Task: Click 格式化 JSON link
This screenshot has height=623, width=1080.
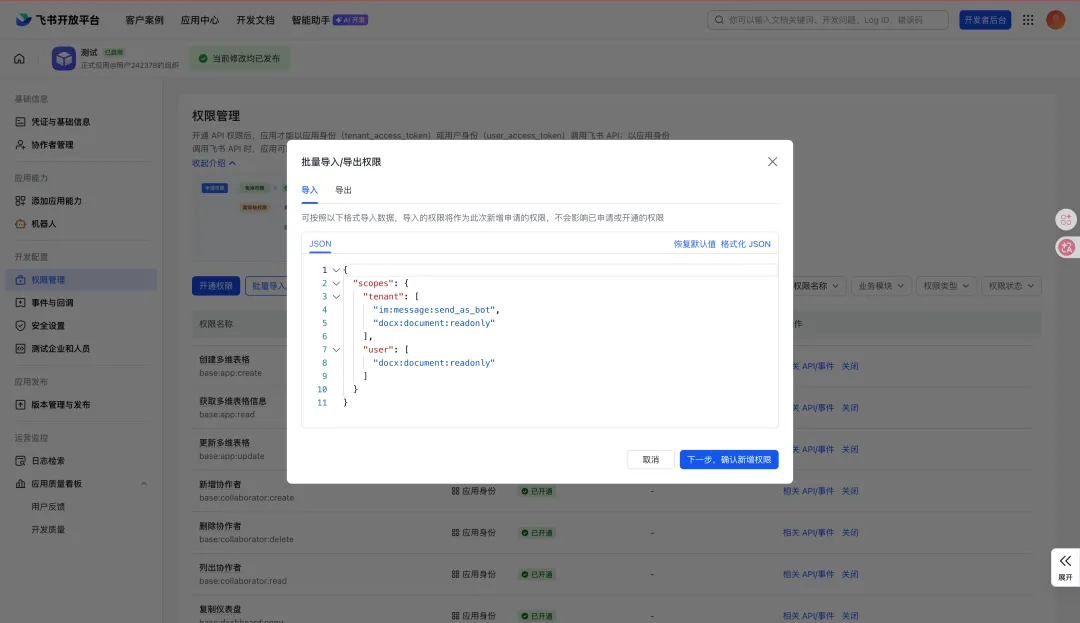Action: tap(745, 244)
